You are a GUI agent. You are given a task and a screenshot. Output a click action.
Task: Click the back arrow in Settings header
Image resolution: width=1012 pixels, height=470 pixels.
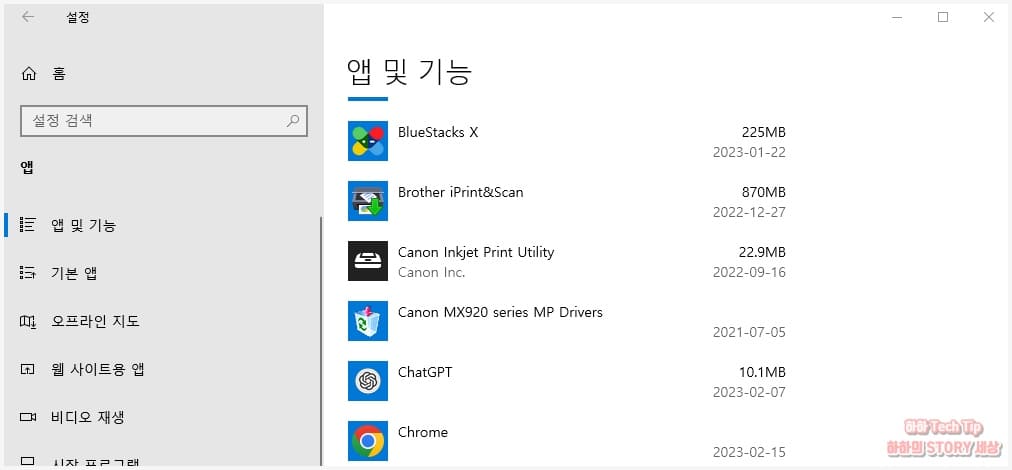click(28, 17)
